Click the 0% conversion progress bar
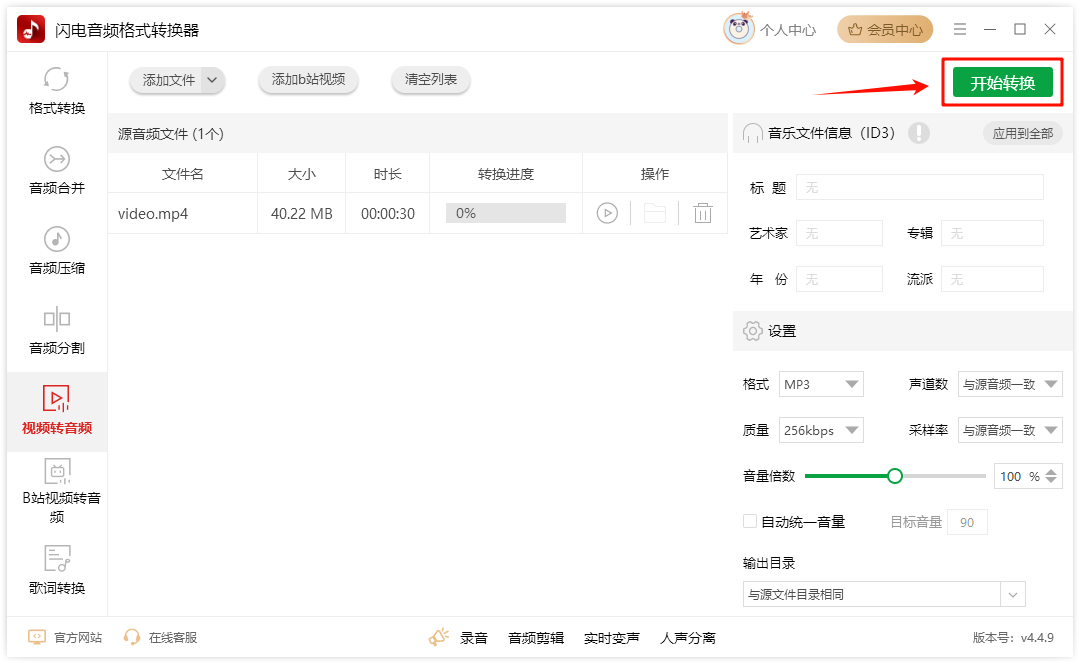The height and width of the screenshot is (664, 1080). (x=506, y=213)
